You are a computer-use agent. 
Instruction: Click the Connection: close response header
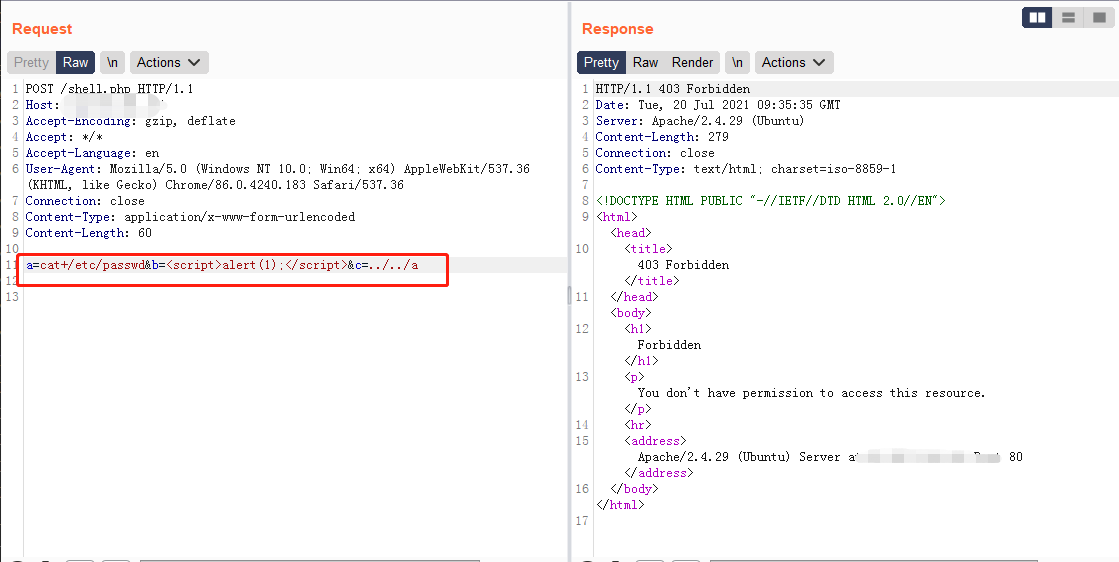point(655,153)
